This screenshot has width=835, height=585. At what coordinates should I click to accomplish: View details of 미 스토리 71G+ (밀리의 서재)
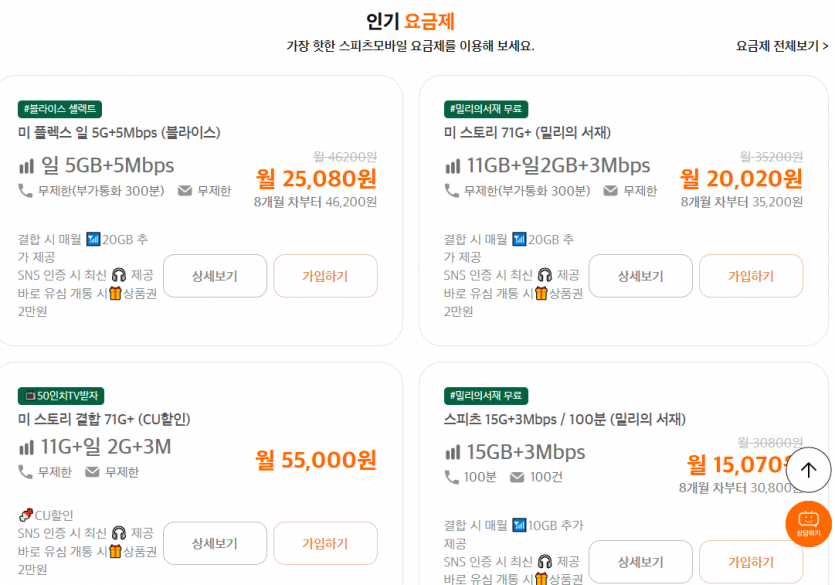[640, 276]
